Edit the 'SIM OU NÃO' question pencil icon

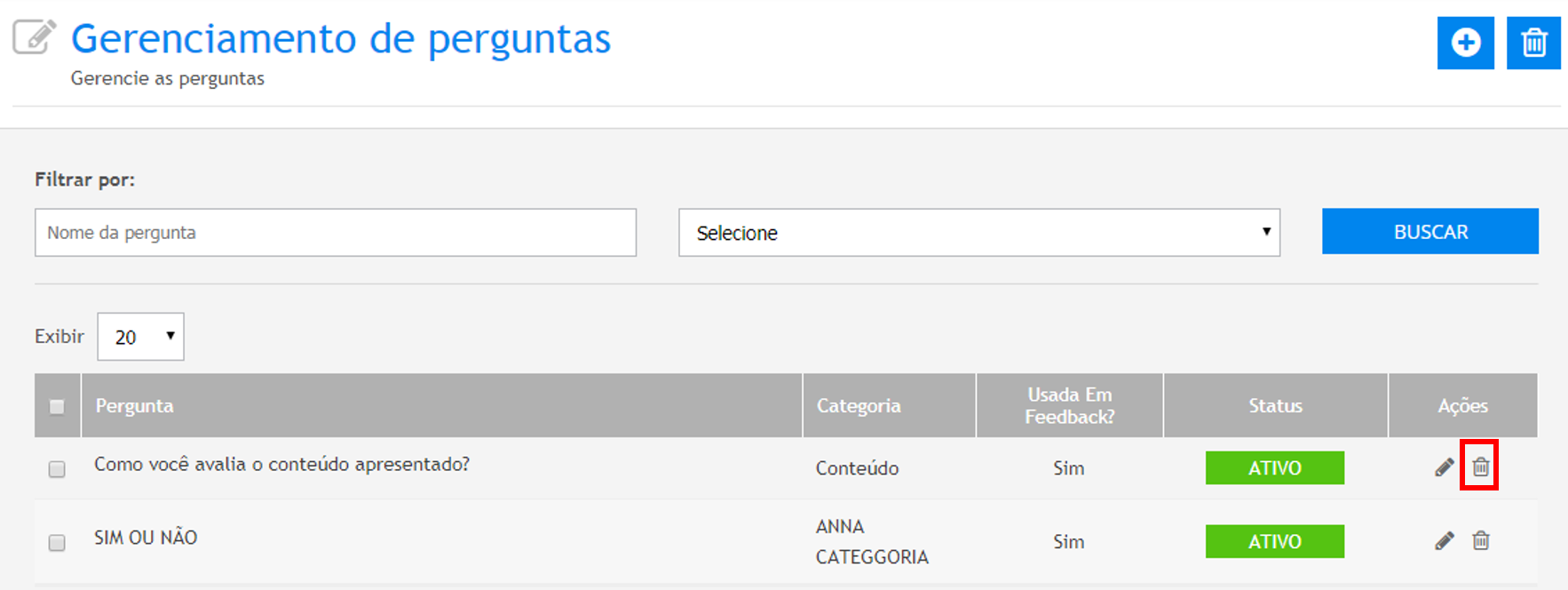pyautogui.click(x=1444, y=540)
